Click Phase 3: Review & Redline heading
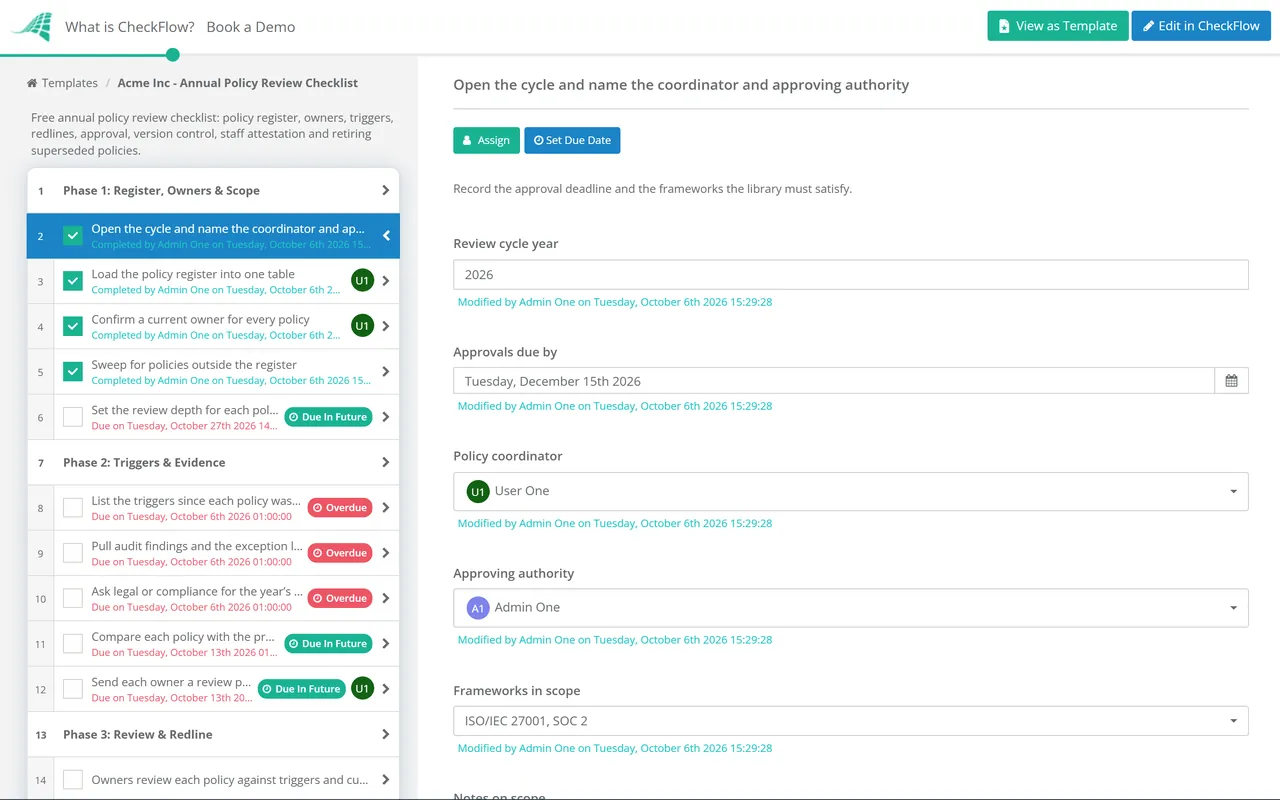 [138, 734]
